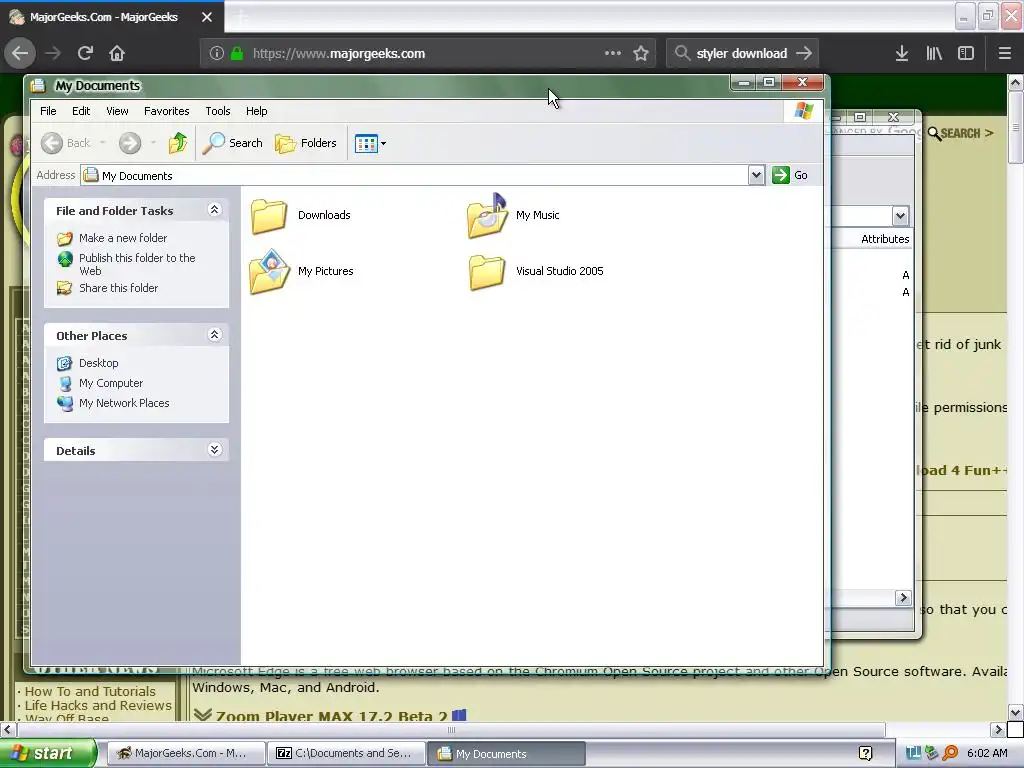The height and width of the screenshot is (768, 1024).
Task: Expand the Details panel
Action: point(214,450)
